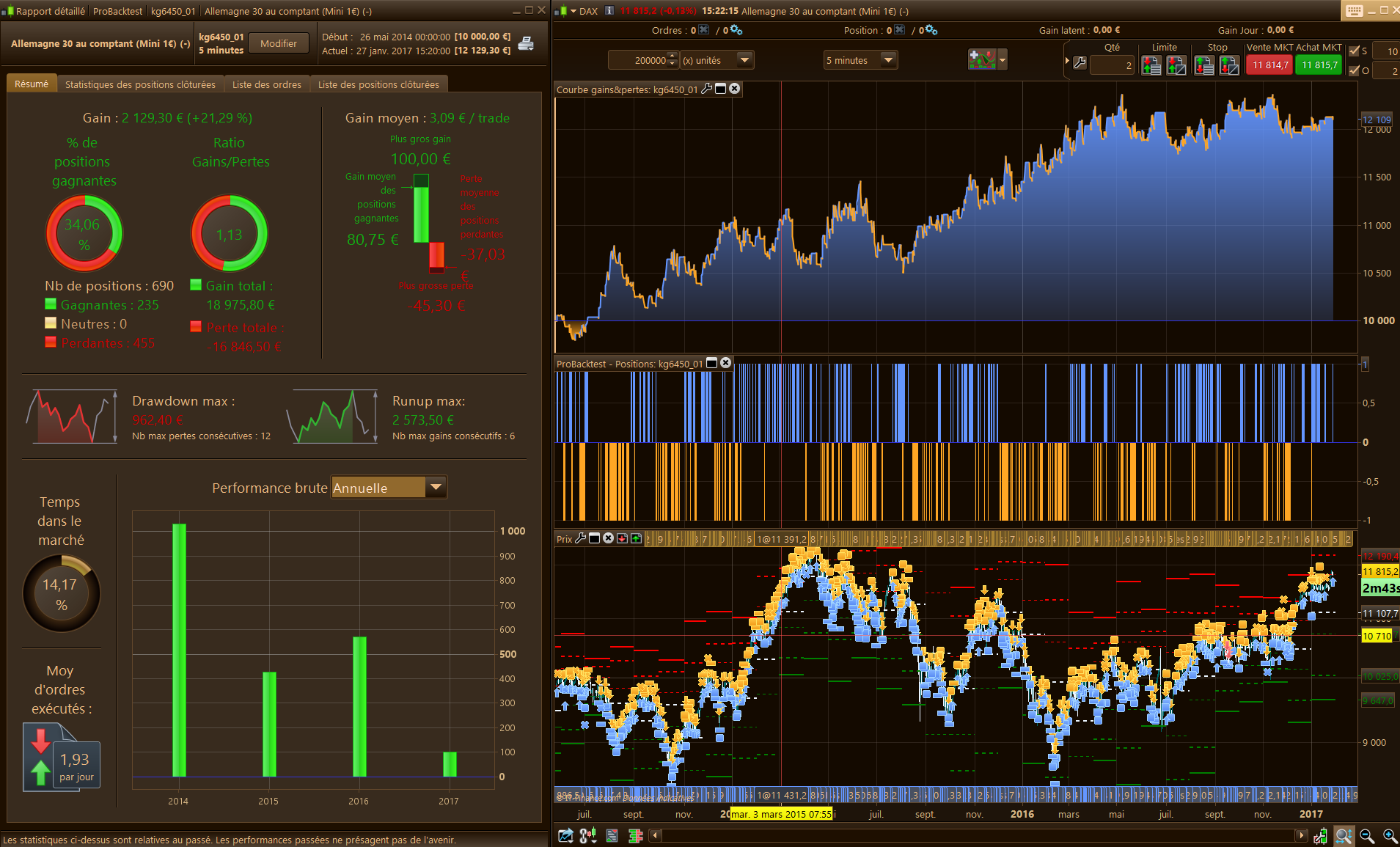
Task: Click the red down-arrow icon on Prix panel
Action: pyautogui.click(x=622, y=538)
